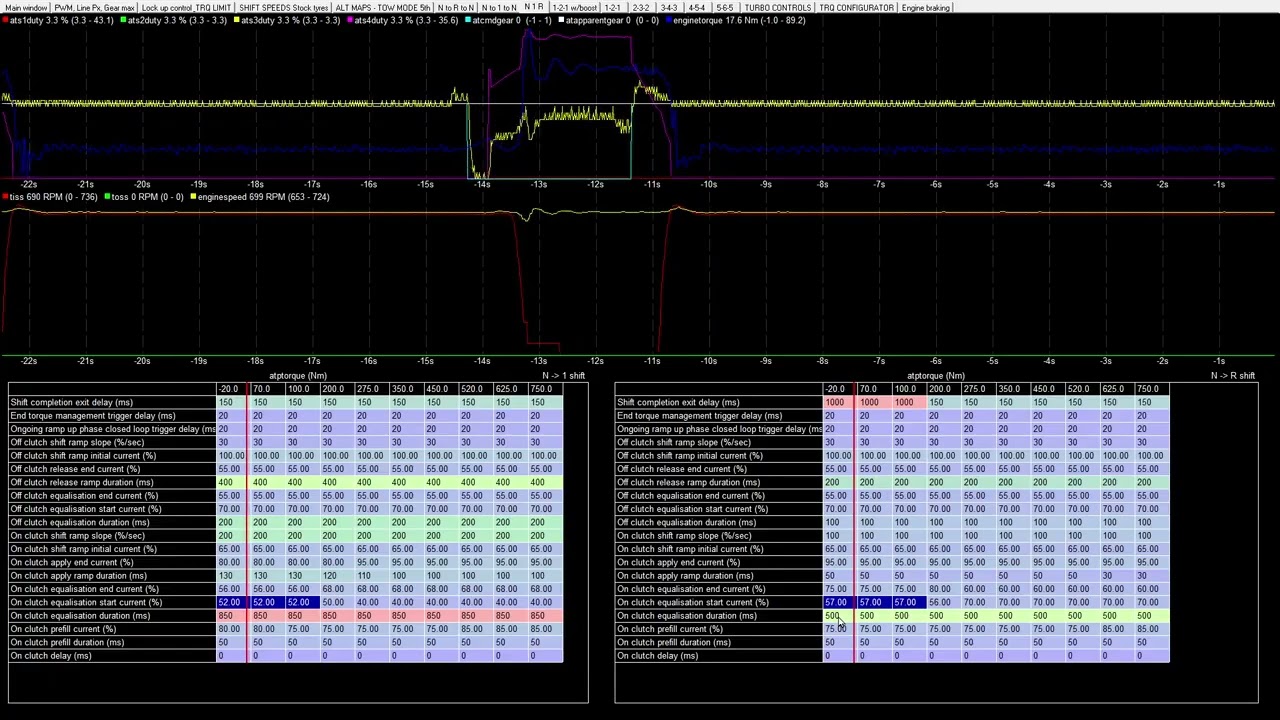The width and height of the screenshot is (1280, 720).
Task: Switch to the TRQ CONFIGURATOR tab
Action: tap(856, 8)
